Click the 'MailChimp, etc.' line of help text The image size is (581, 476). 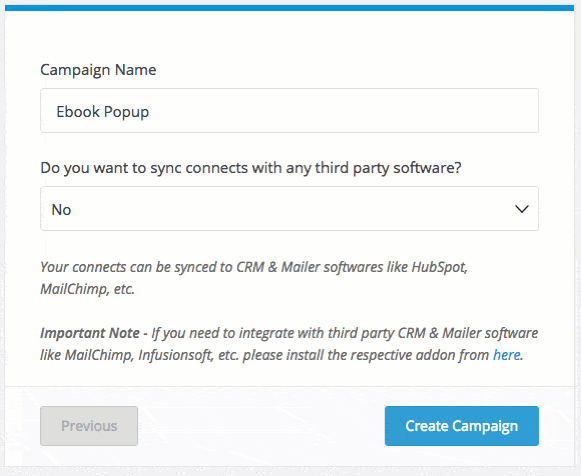pos(87,289)
